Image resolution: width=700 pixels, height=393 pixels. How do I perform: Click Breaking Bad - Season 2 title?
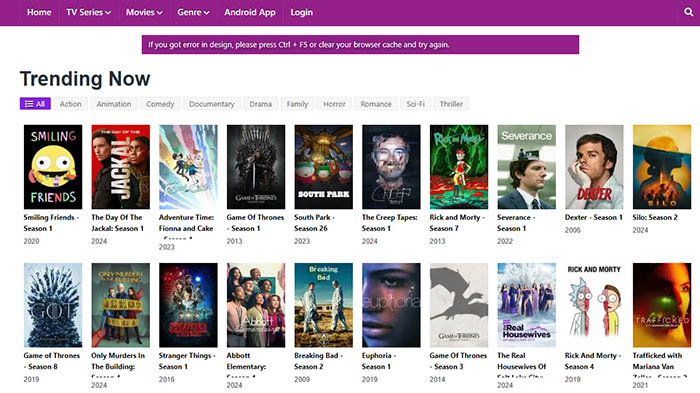(x=318, y=361)
